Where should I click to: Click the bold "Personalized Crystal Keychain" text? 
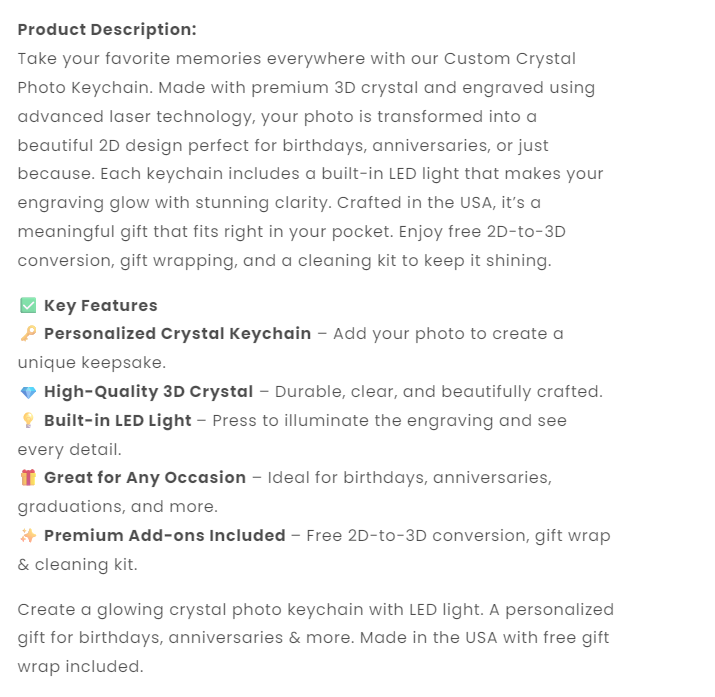pyautogui.click(x=177, y=334)
